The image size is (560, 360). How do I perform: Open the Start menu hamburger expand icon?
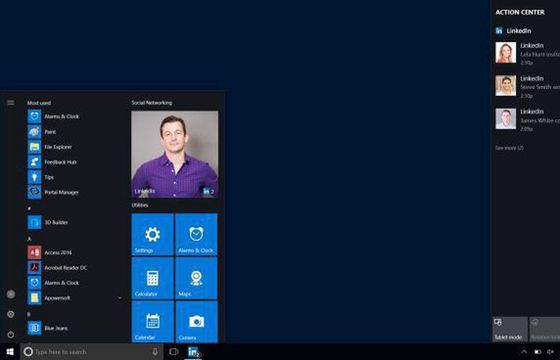11,103
